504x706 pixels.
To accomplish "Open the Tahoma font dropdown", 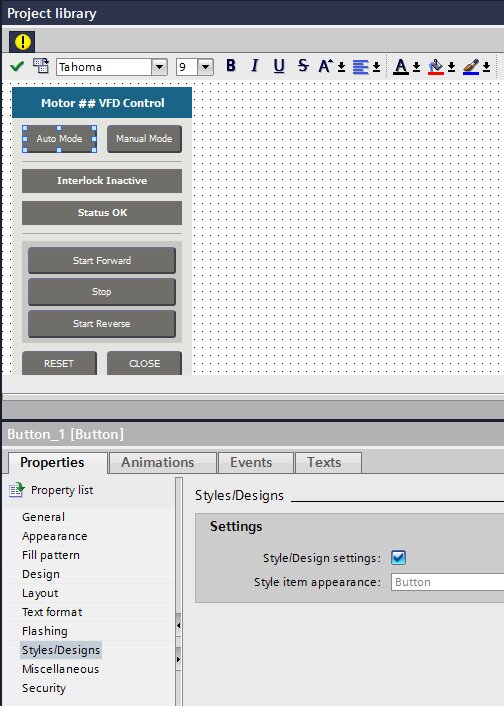I will tap(159, 67).
